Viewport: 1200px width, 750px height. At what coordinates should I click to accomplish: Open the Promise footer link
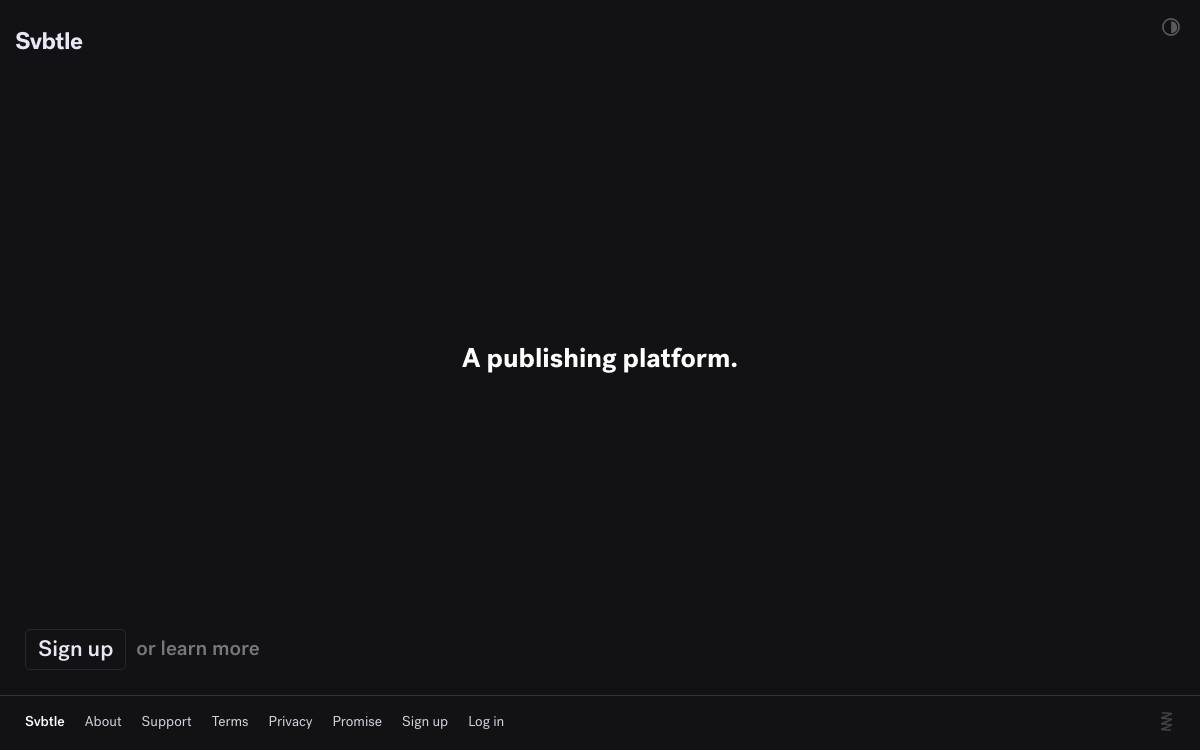click(357, 721)
